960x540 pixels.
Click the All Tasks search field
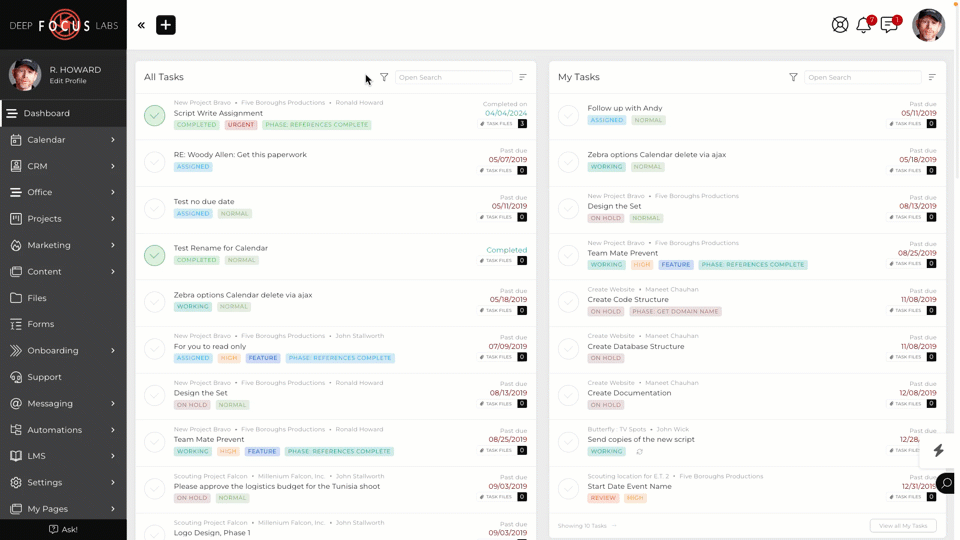pyautogui.click(x=453, y=77)
